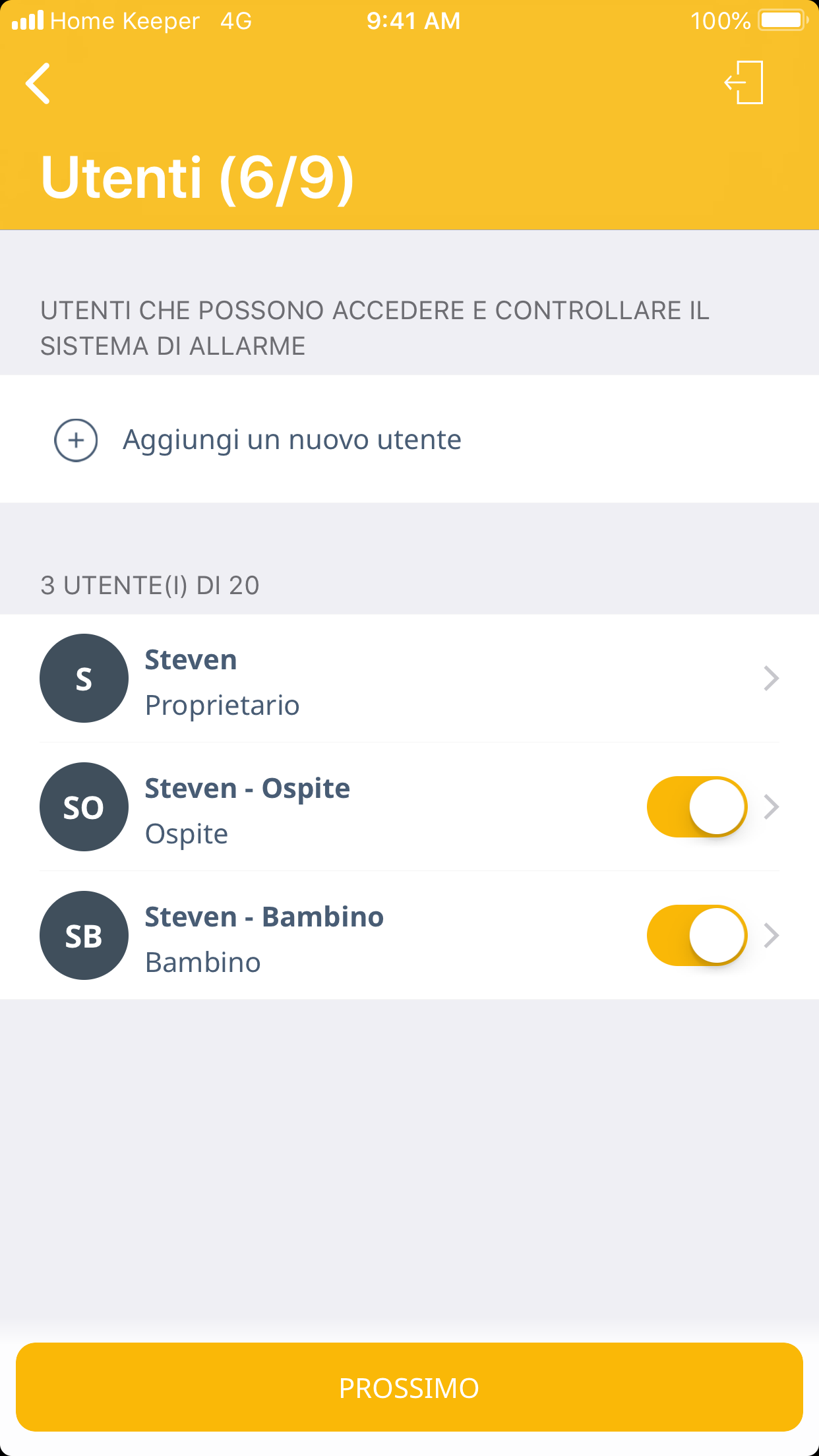Tap the exit/logout icon in header

point(744,82)
